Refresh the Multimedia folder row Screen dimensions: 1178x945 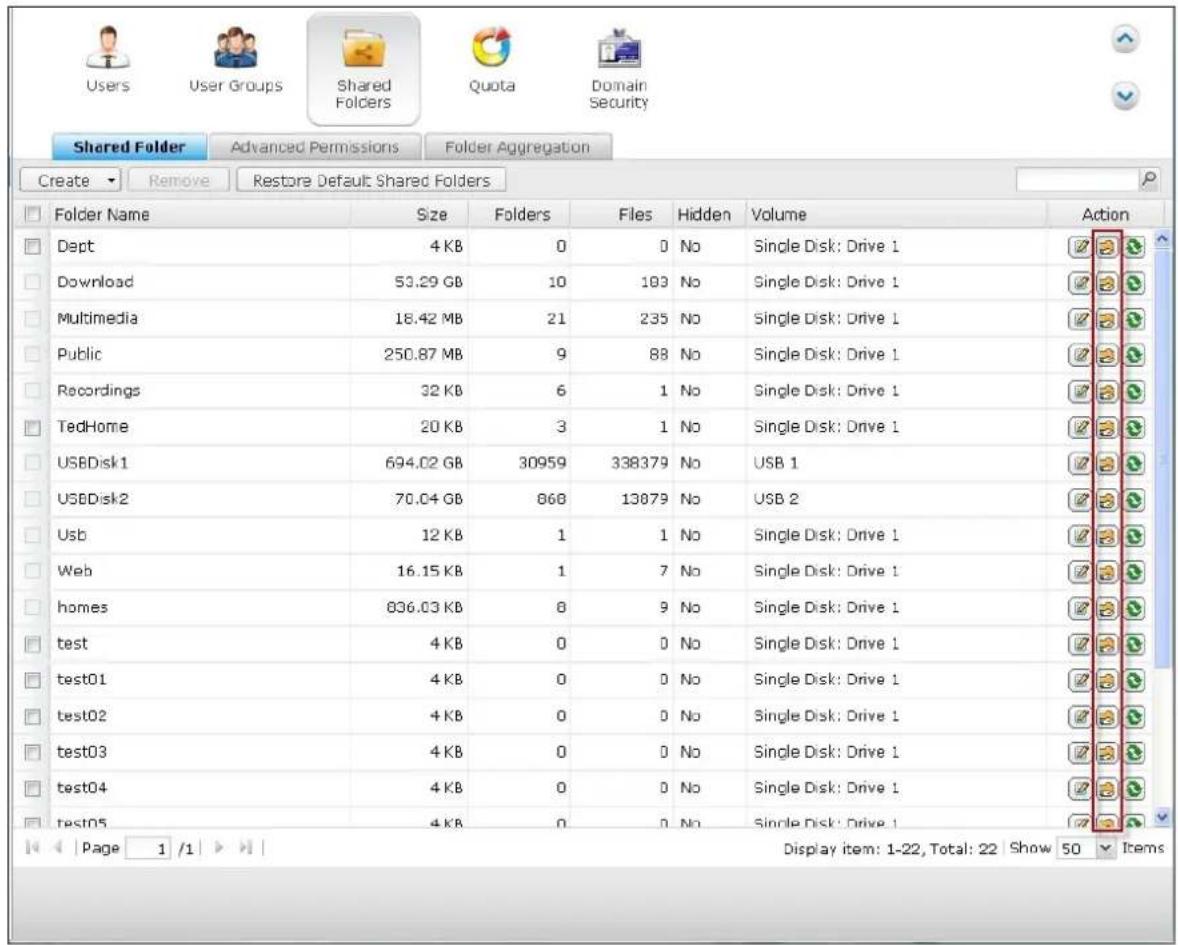pos(1134,319)
